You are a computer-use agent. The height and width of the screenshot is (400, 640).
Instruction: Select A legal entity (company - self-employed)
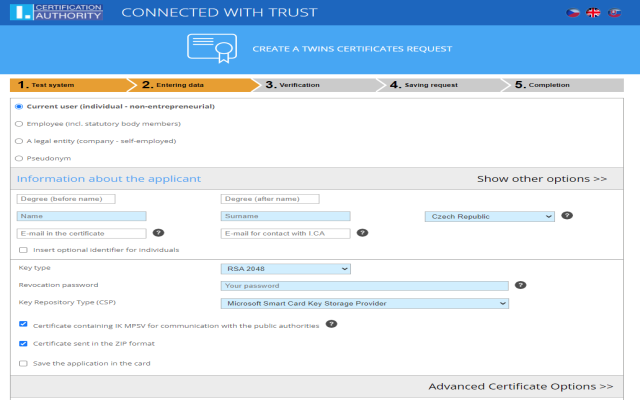pyautogui.click(x=19, y=141)
